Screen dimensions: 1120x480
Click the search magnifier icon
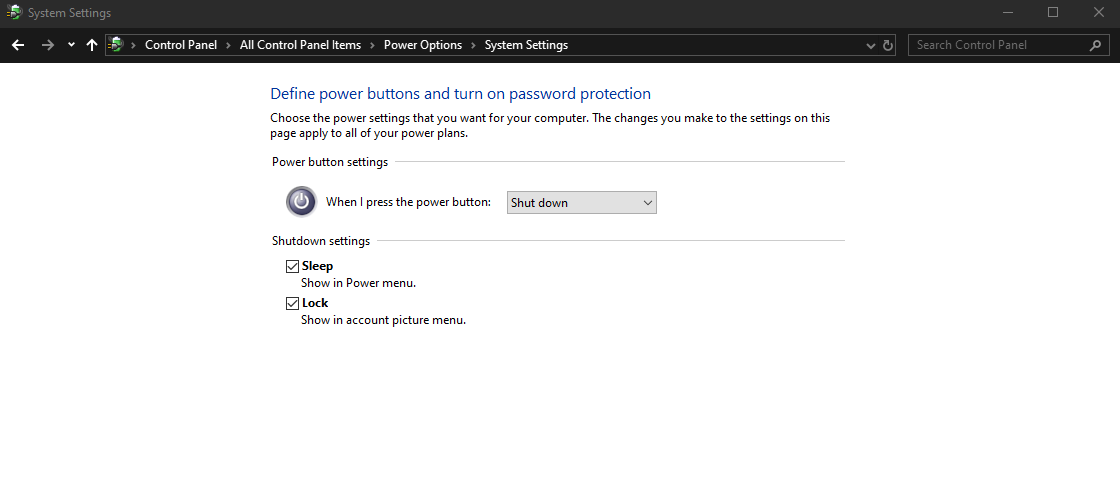(1095, 45)
